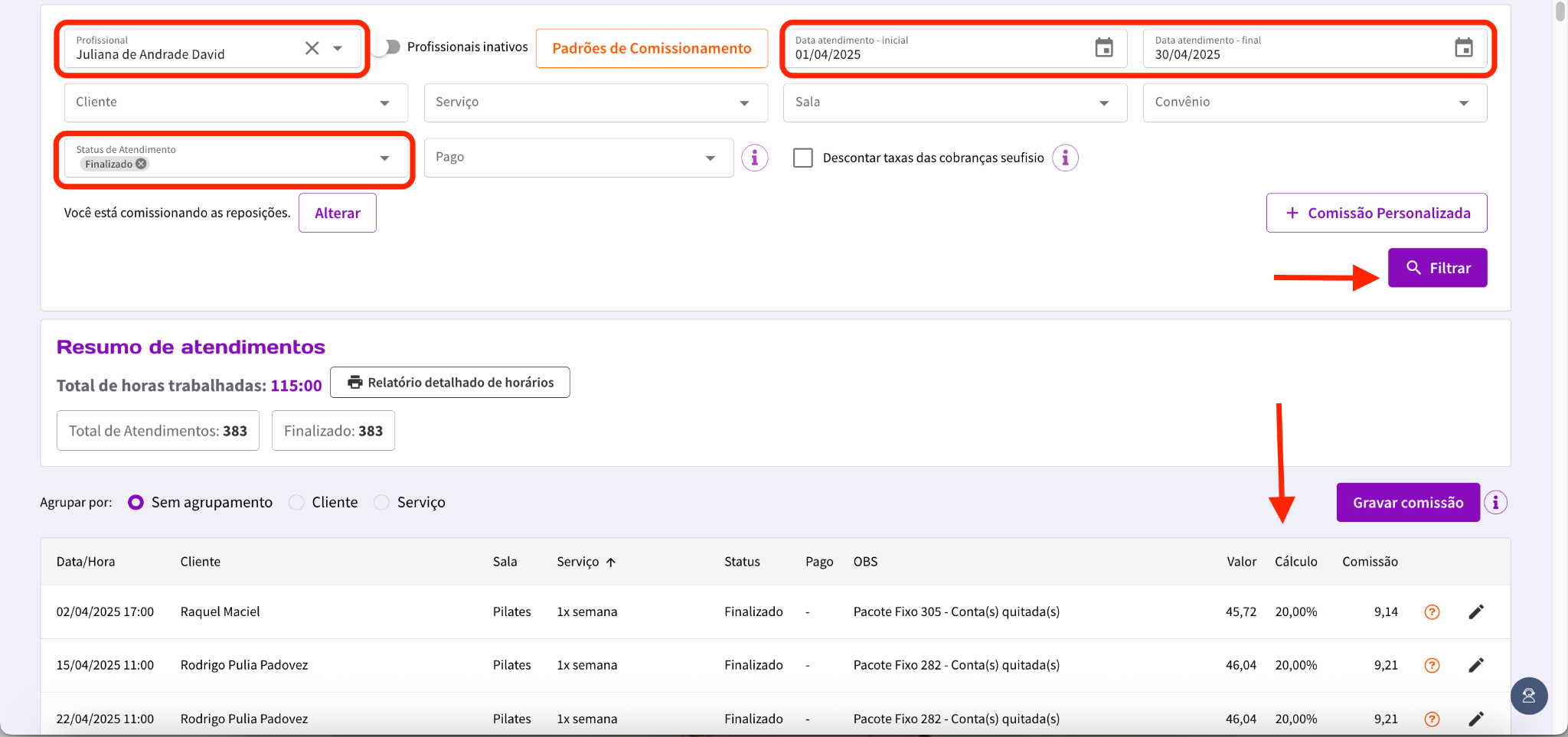Select Serviço grouping radio option
Viewport: 1568px width, 737px height.
[381, 503]
